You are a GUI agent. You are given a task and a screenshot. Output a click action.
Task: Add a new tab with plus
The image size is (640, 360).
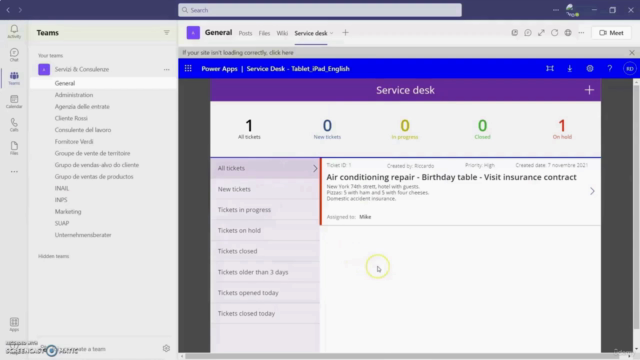[345, 33]
